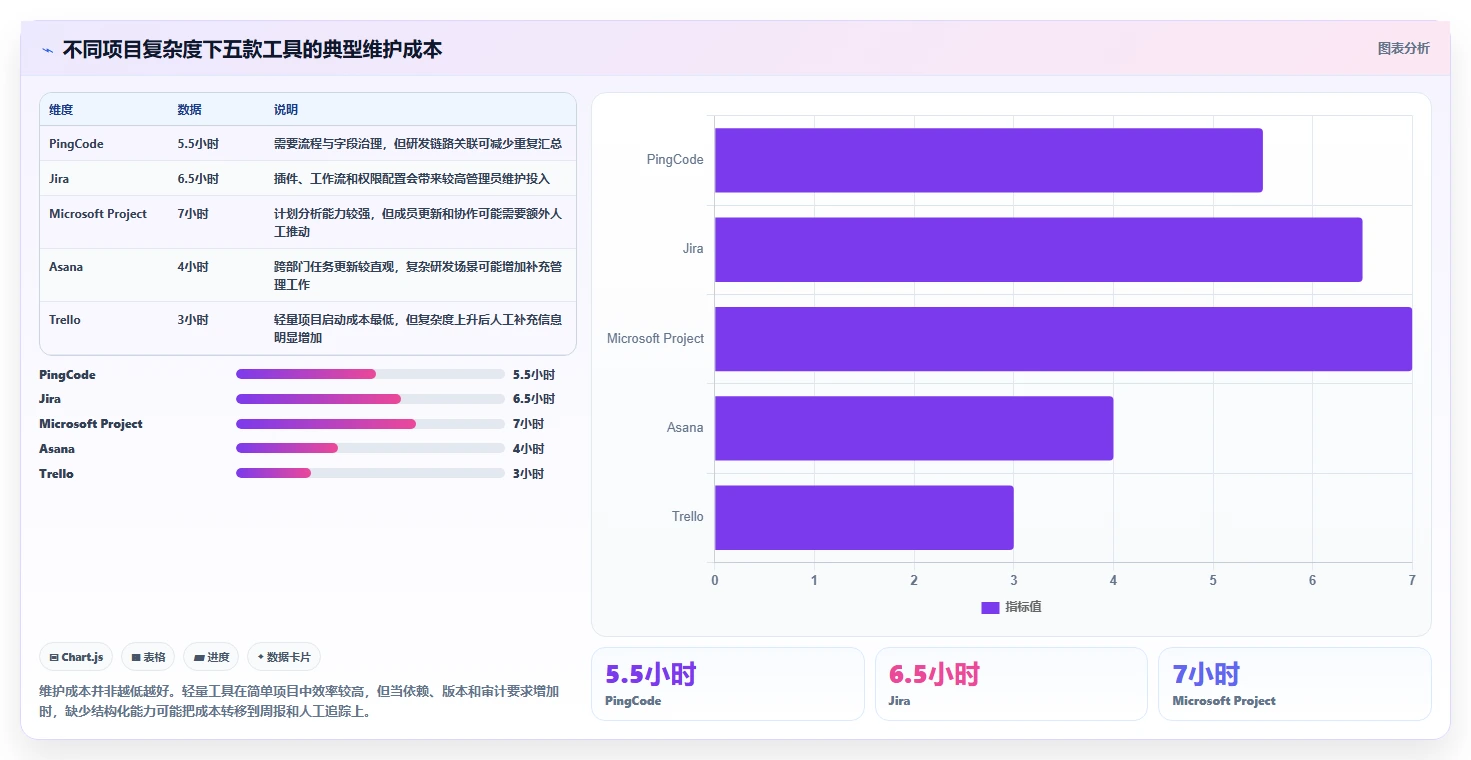Toggle the 指标值 legend swatch
The image size is (1471, 760).
[990, 607]
